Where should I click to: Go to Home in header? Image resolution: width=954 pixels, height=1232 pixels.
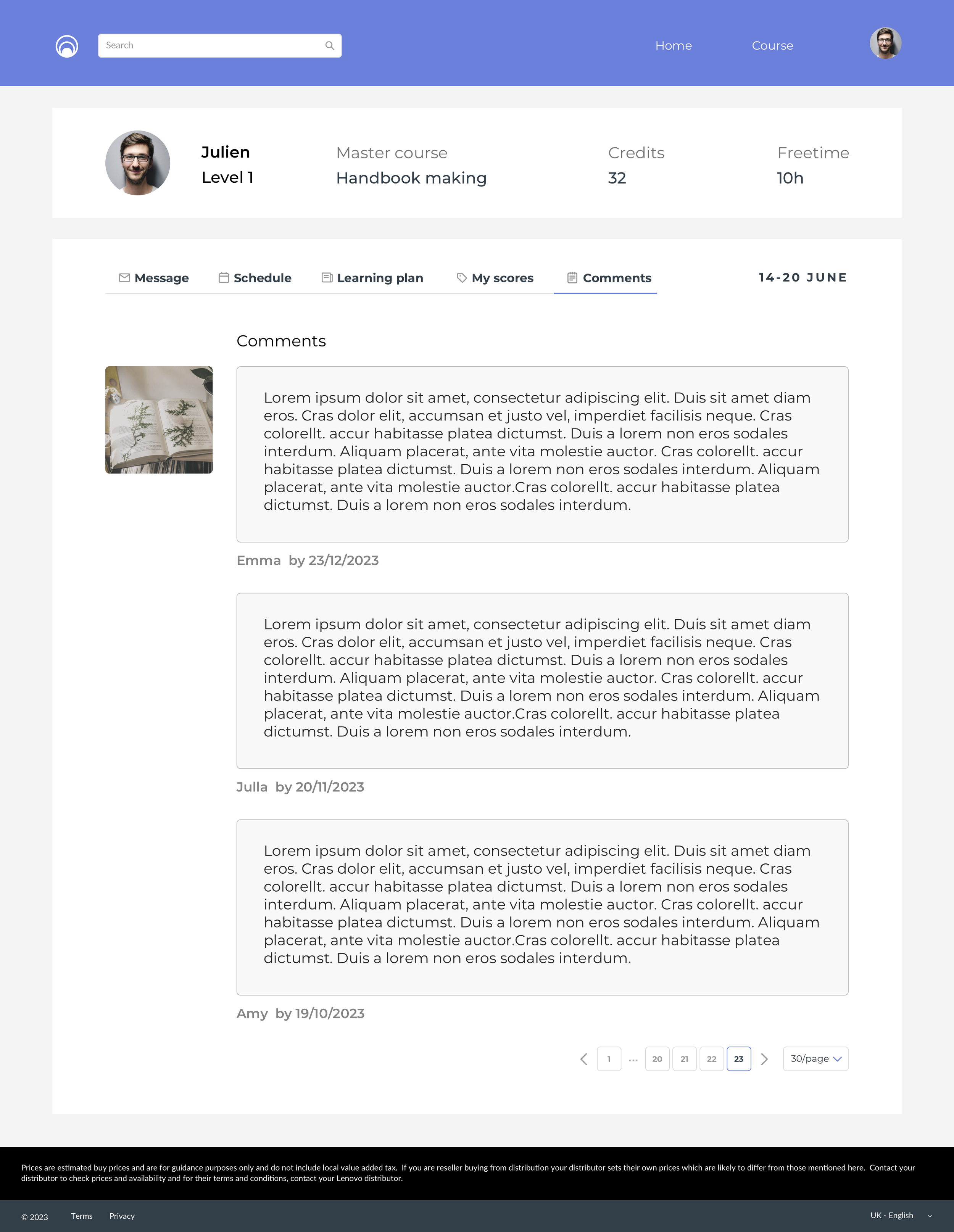pos(673,46)
